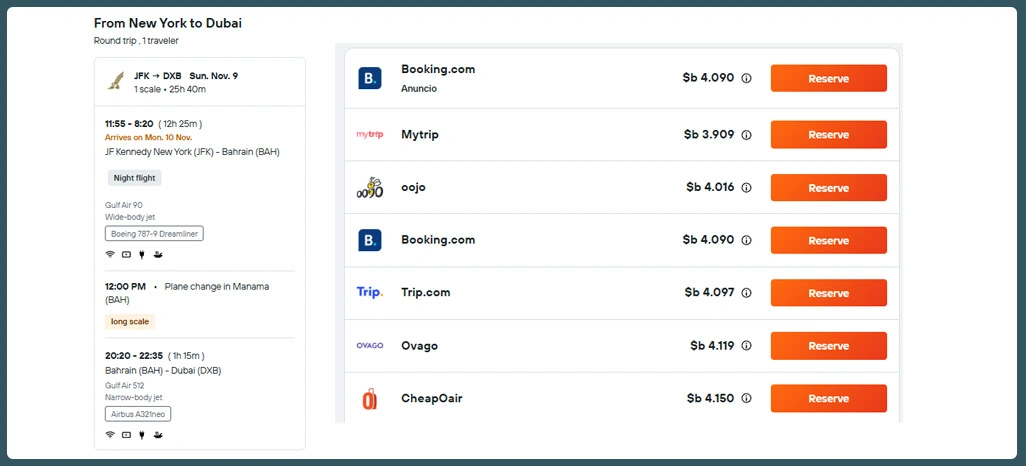This screenshot has width=1026, height=466.
Task: Click meal icon for Boeing 787-9 flight
Action: point(158,255)
